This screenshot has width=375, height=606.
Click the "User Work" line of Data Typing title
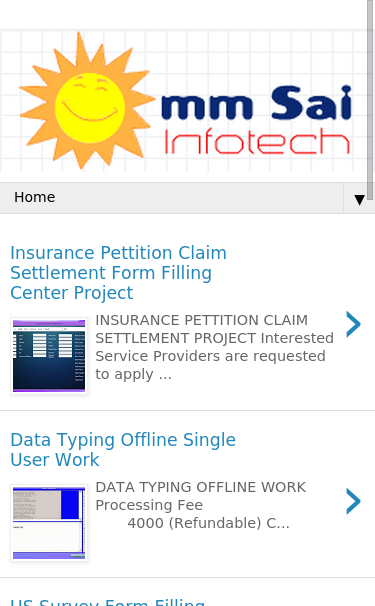click(x=55, y=460)
